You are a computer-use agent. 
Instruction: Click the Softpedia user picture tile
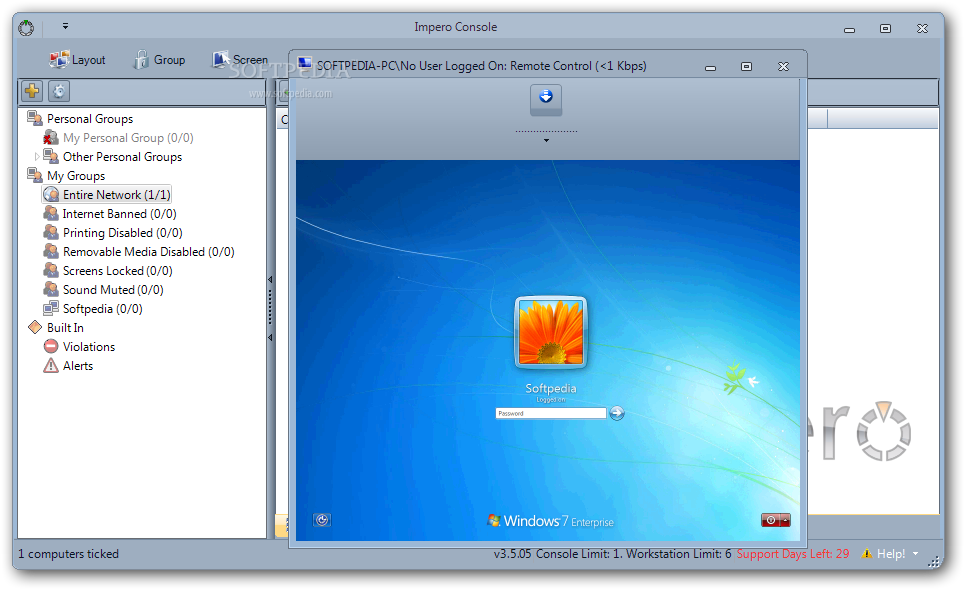(551, 332)
